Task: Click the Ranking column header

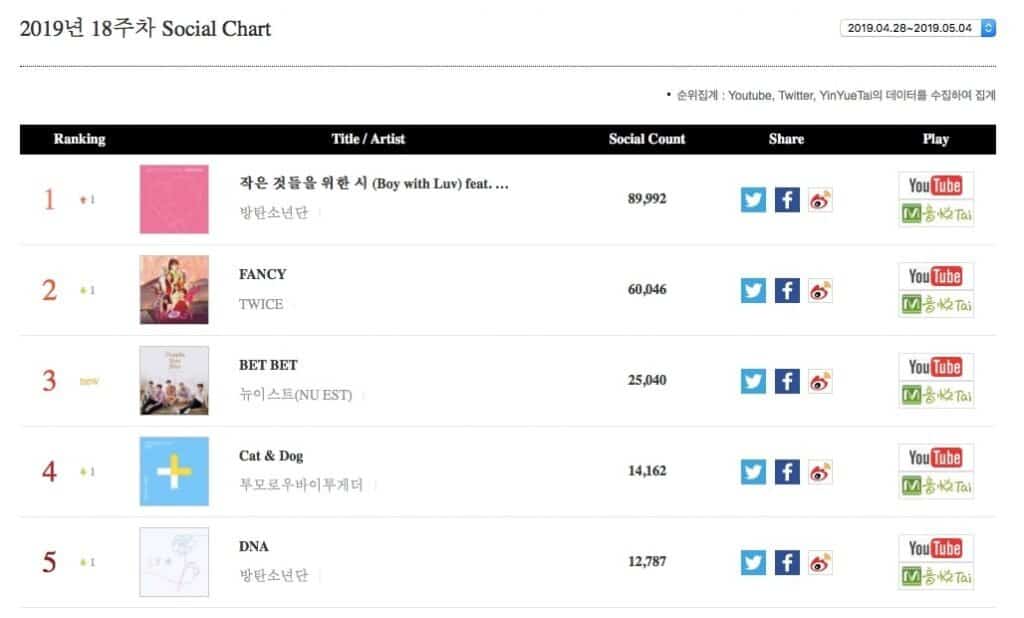Action: click(x=79, y=139)
